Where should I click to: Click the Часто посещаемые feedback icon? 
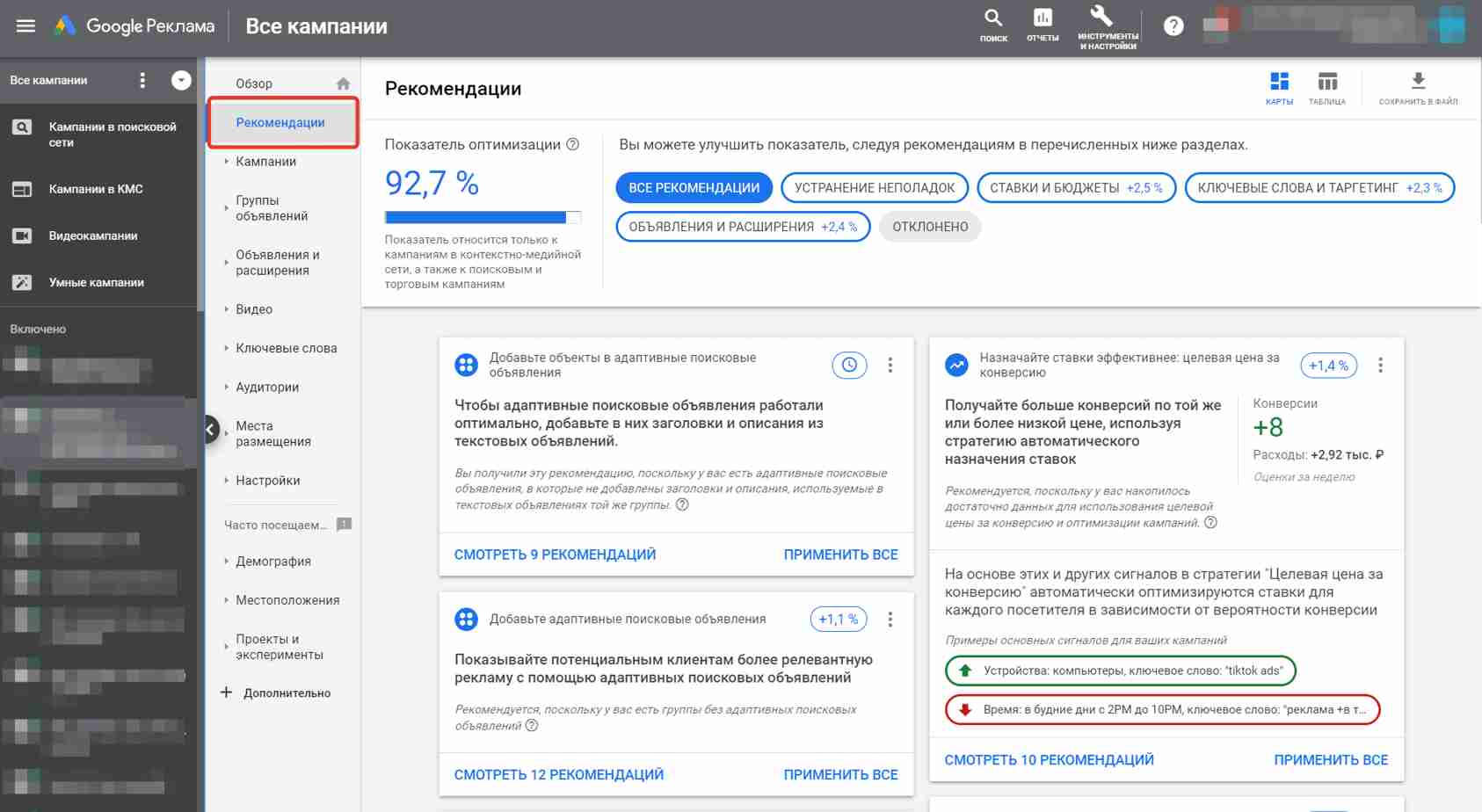pyautogui.click(x=345, y=525)
